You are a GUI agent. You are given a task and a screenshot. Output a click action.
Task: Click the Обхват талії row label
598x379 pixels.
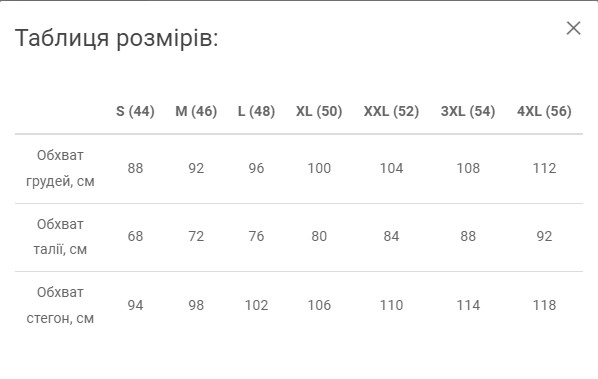[x=60, y=237]
